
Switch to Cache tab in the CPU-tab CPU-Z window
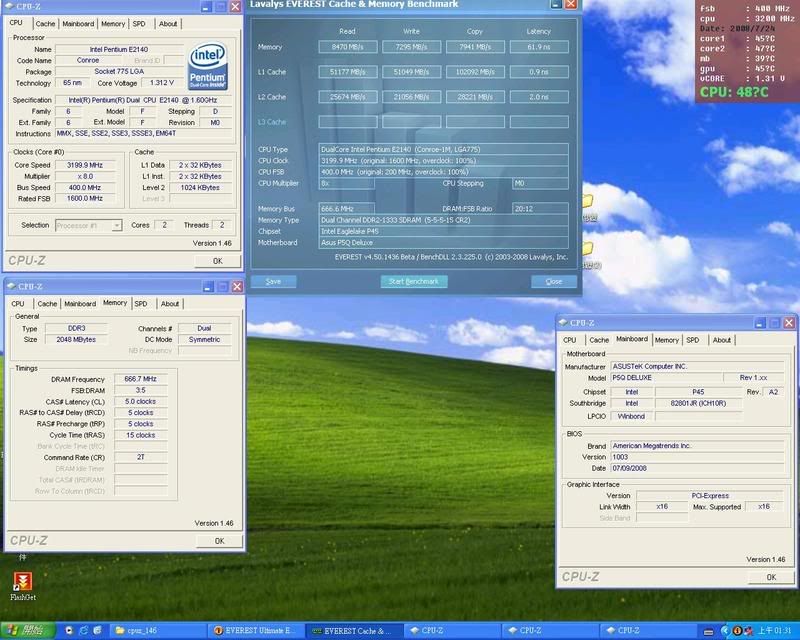(45, 23)
